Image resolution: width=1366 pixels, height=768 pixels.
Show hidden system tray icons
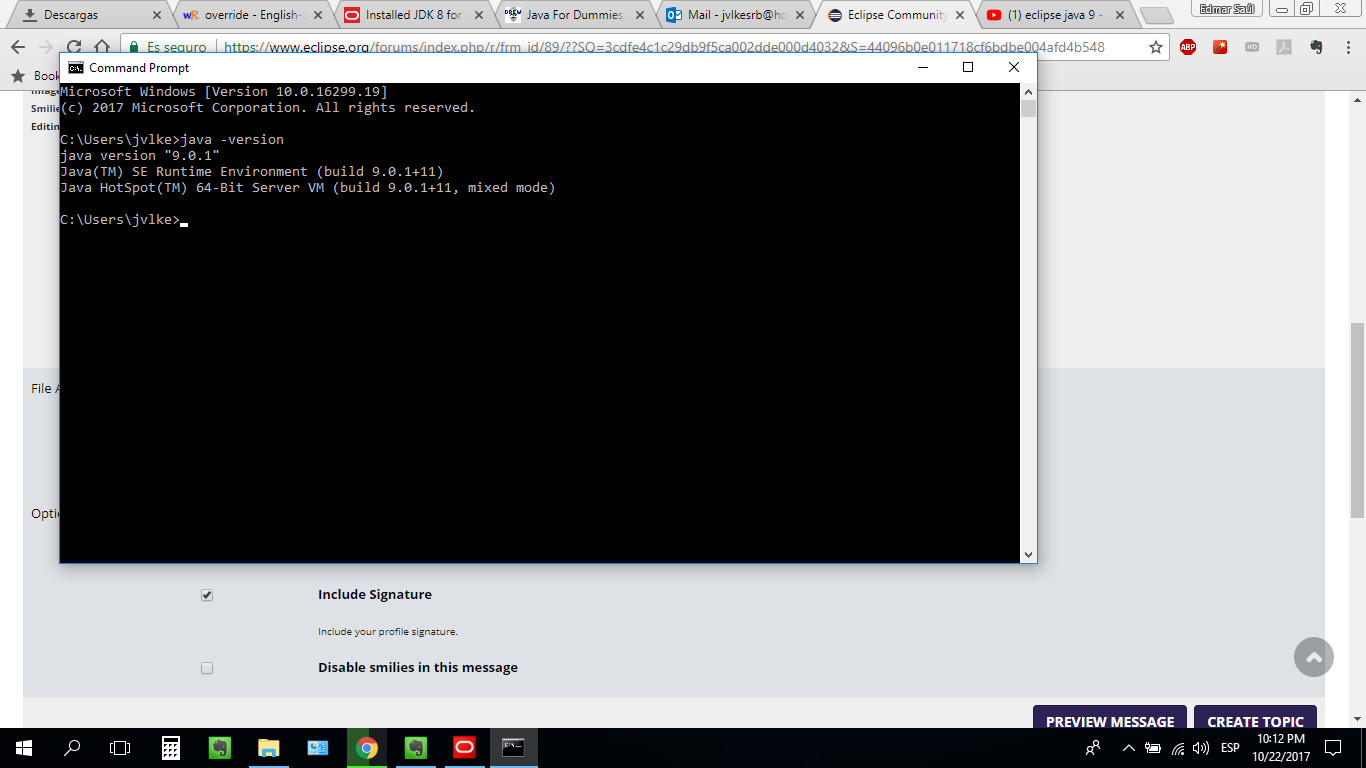(1129, 748)
